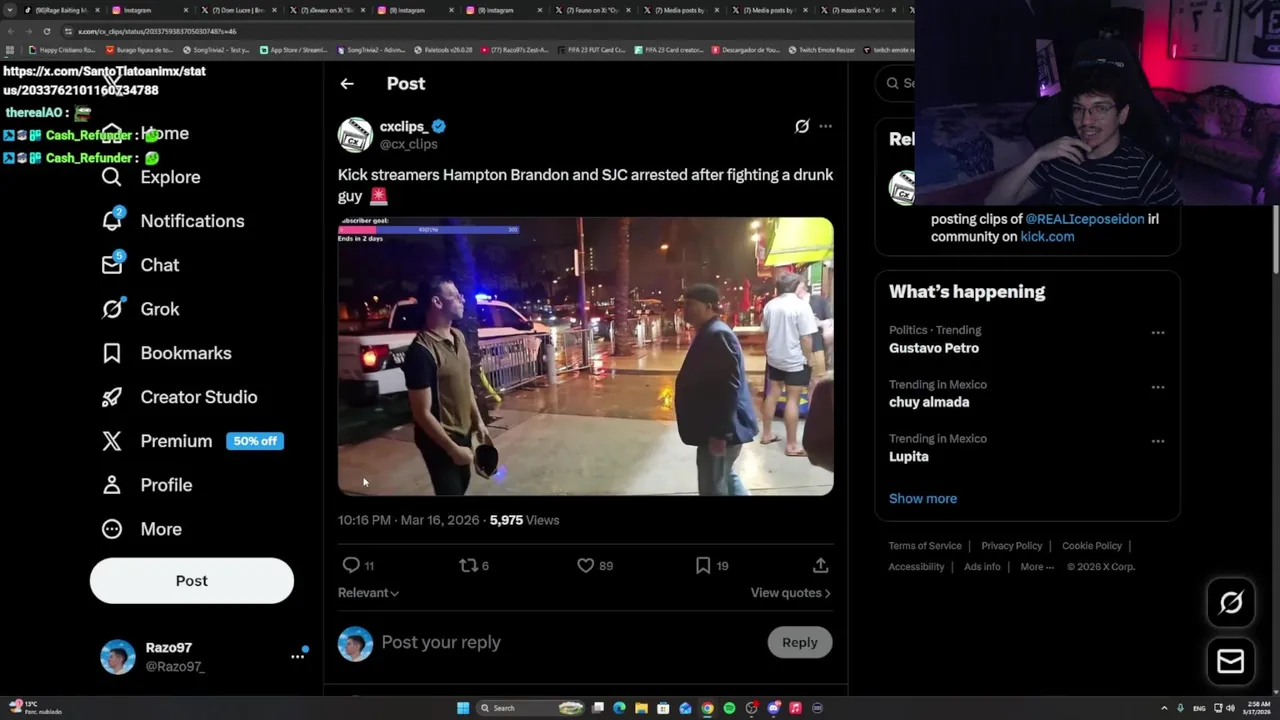Click the white Post button in sidebar
Screen dimensions: 1280x720
coord(192,581)
